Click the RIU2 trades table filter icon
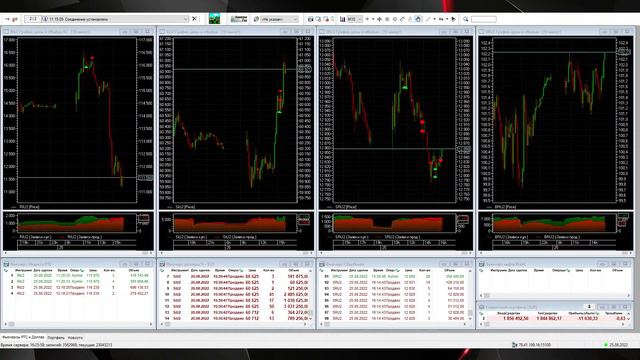The width and height of the screenshot is (640, 360). pyautogui.click(x=7, y=270)
